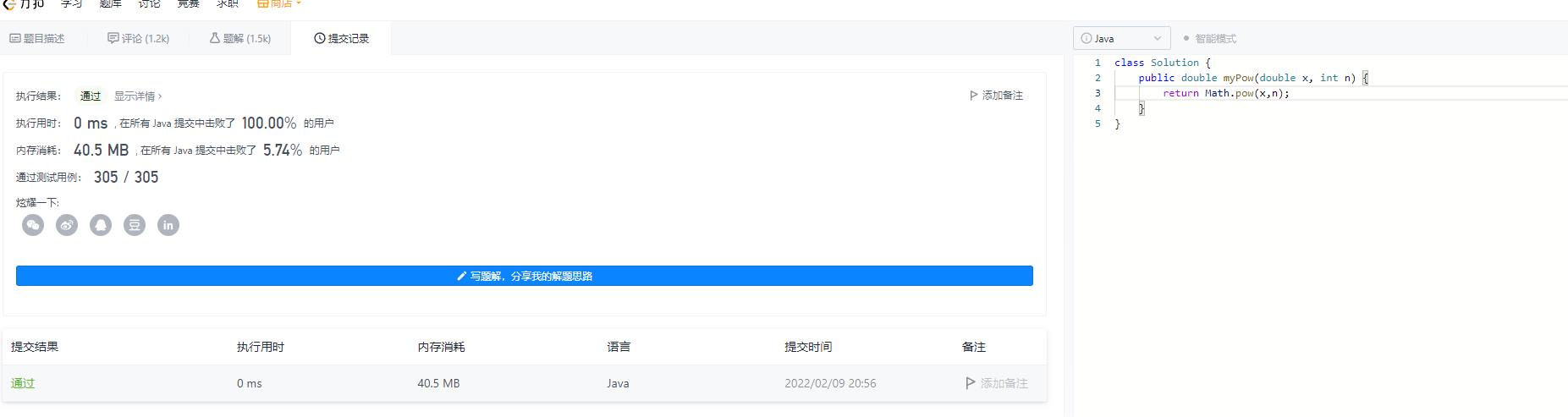1568x417 pixels.
Task: Click 添加备注 at the top of result panel
Action: (996, 96)
